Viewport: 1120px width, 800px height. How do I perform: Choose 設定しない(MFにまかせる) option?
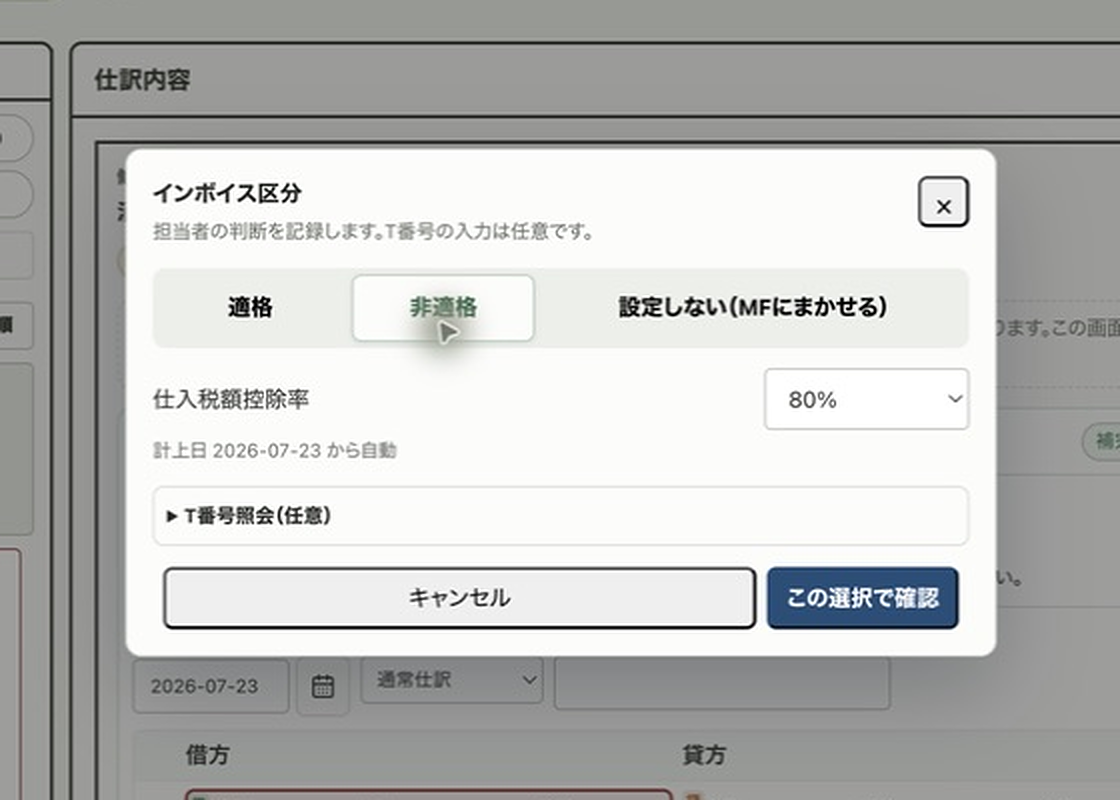752,308
